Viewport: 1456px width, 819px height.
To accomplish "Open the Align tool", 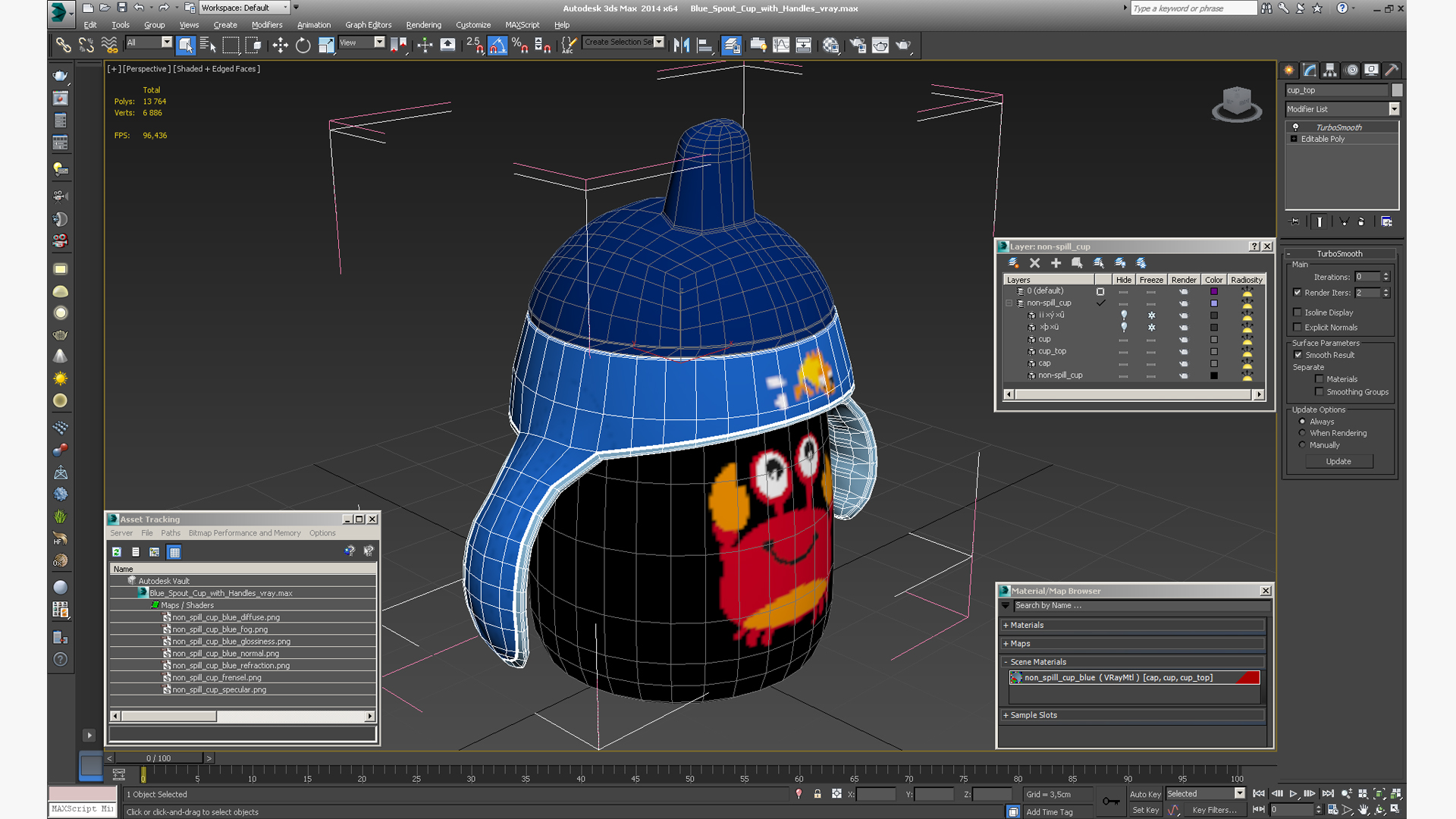I will [704, 45].
